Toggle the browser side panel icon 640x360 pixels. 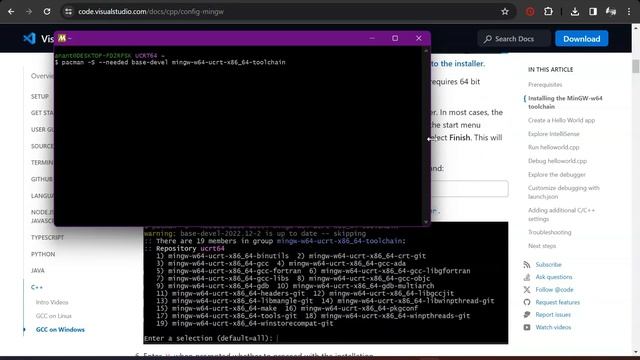[x=593, y=12]
